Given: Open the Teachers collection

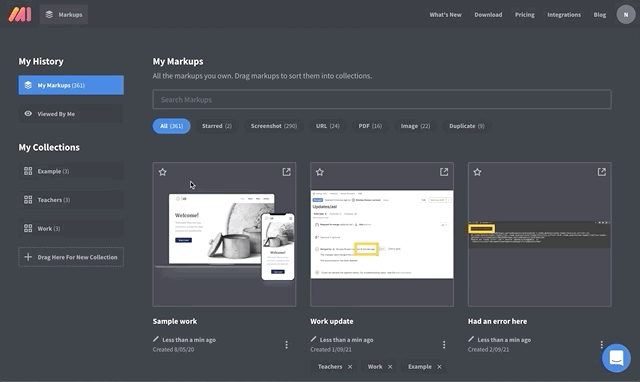Looking at the screenshot, I should coord(71,200).
